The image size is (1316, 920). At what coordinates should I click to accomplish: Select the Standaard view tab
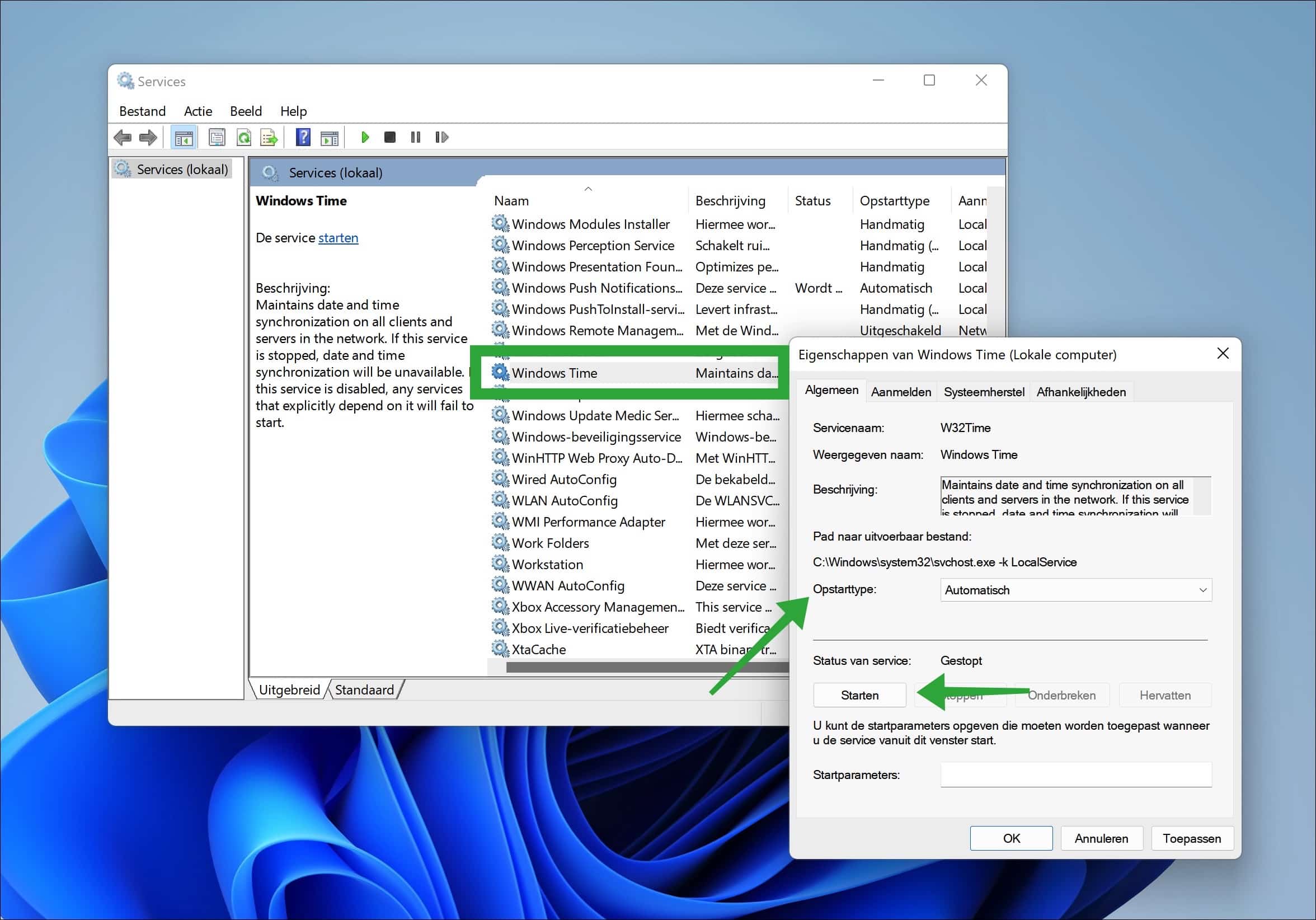point(364,689)
